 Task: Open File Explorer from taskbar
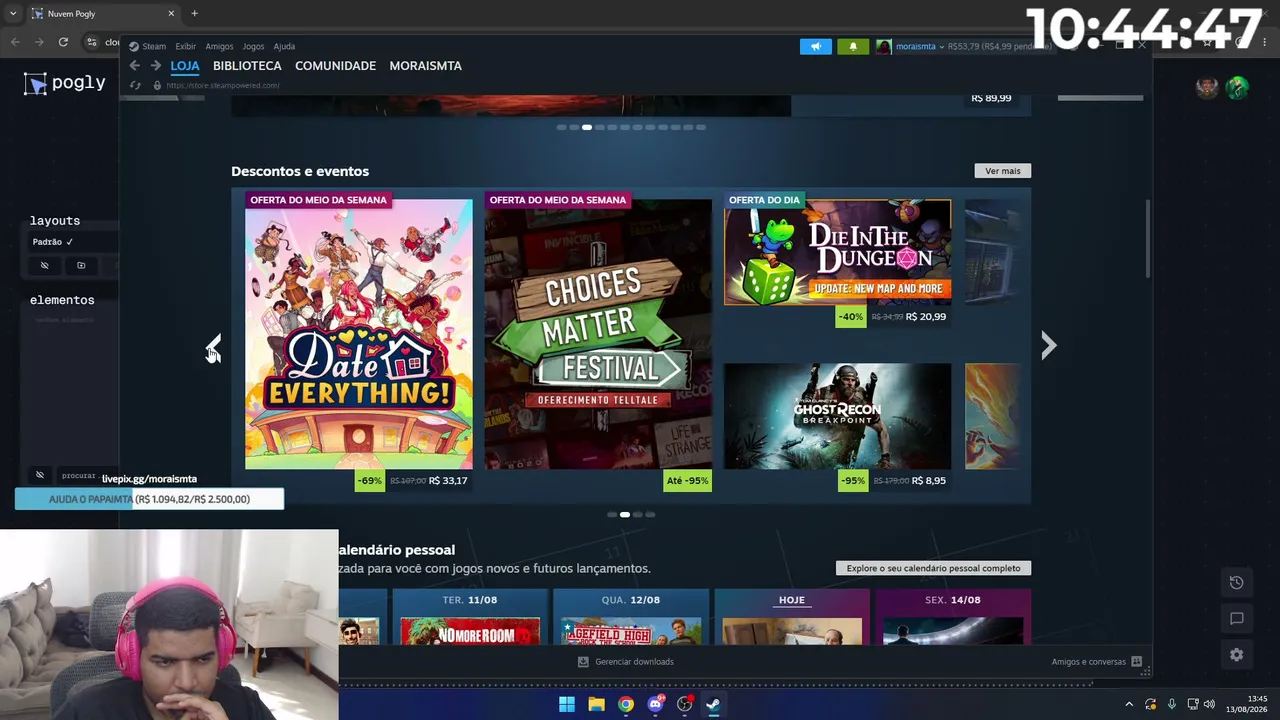596,704
